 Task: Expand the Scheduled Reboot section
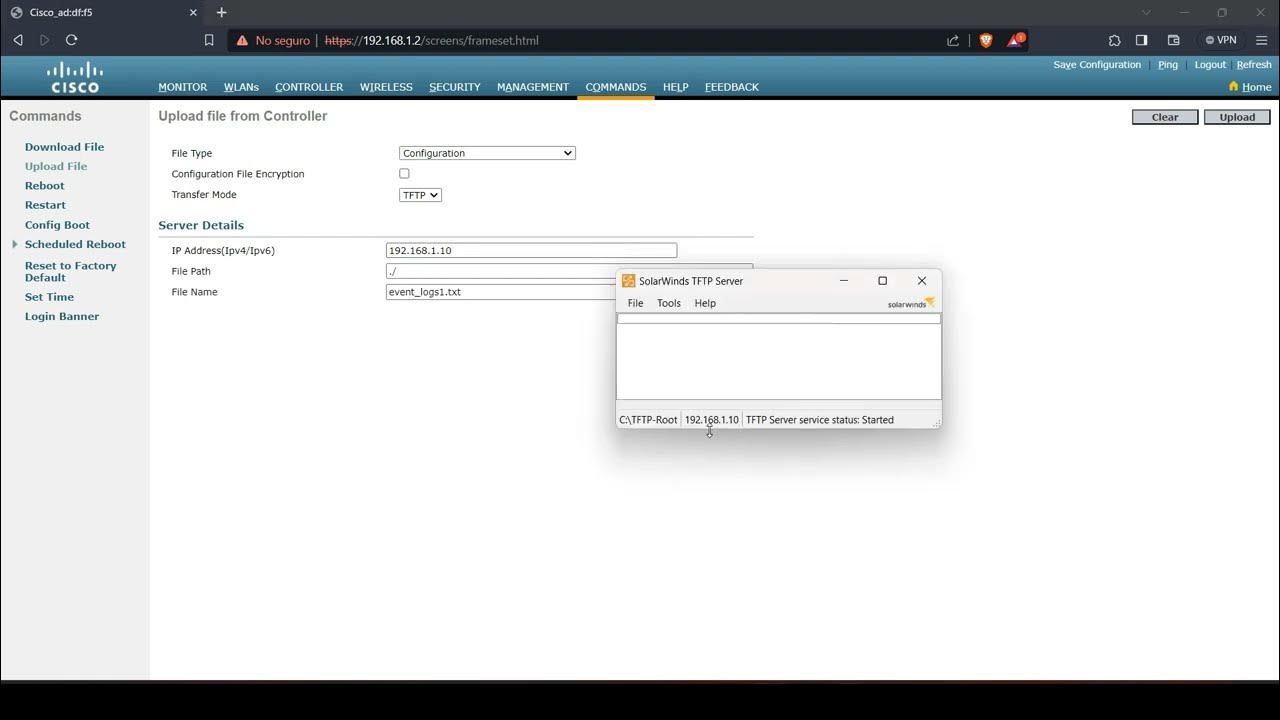tap(14, 244)
